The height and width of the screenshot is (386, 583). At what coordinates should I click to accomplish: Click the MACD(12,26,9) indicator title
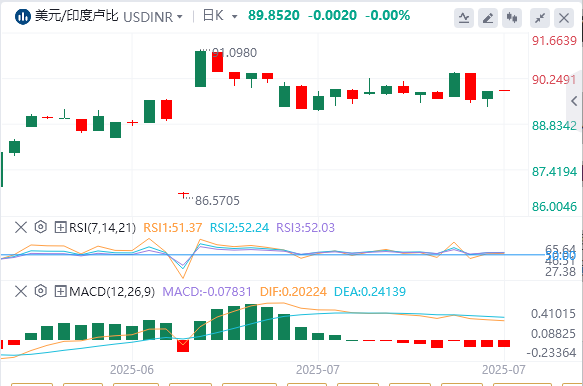click(x=112, y=291)
